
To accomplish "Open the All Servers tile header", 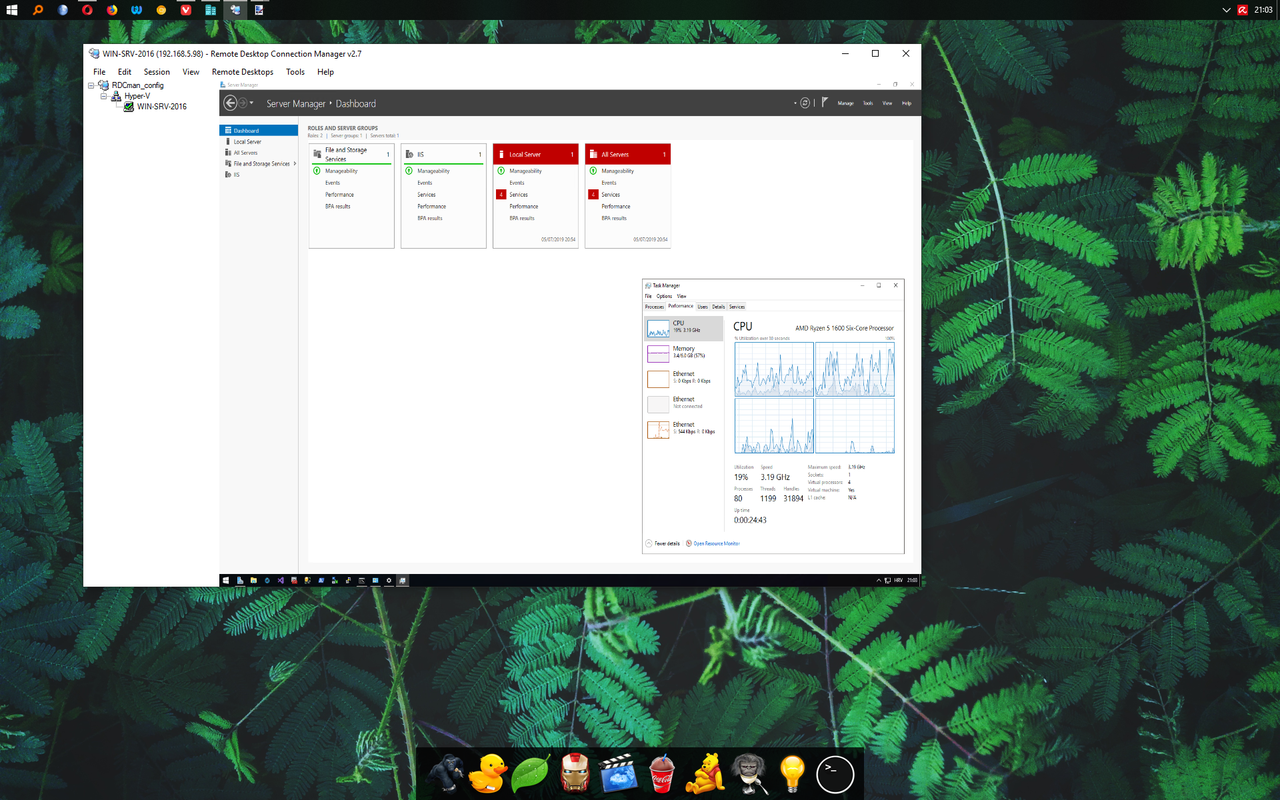I will click(628, 154).
